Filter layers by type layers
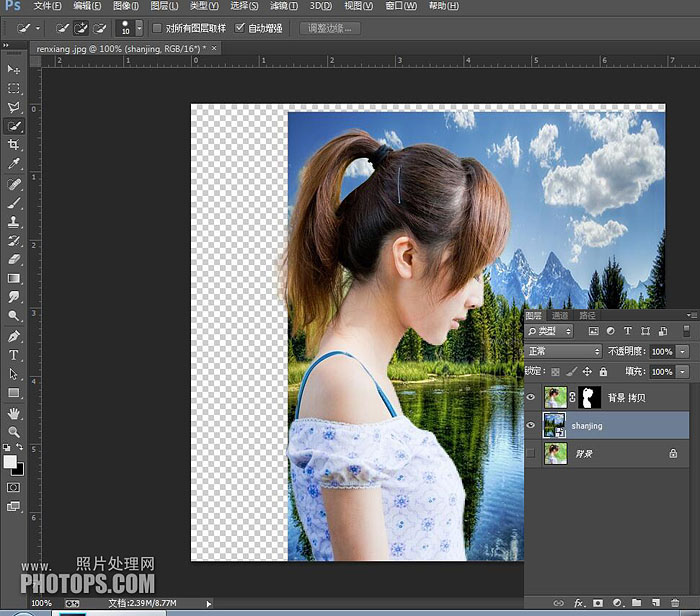 [628, 331]
